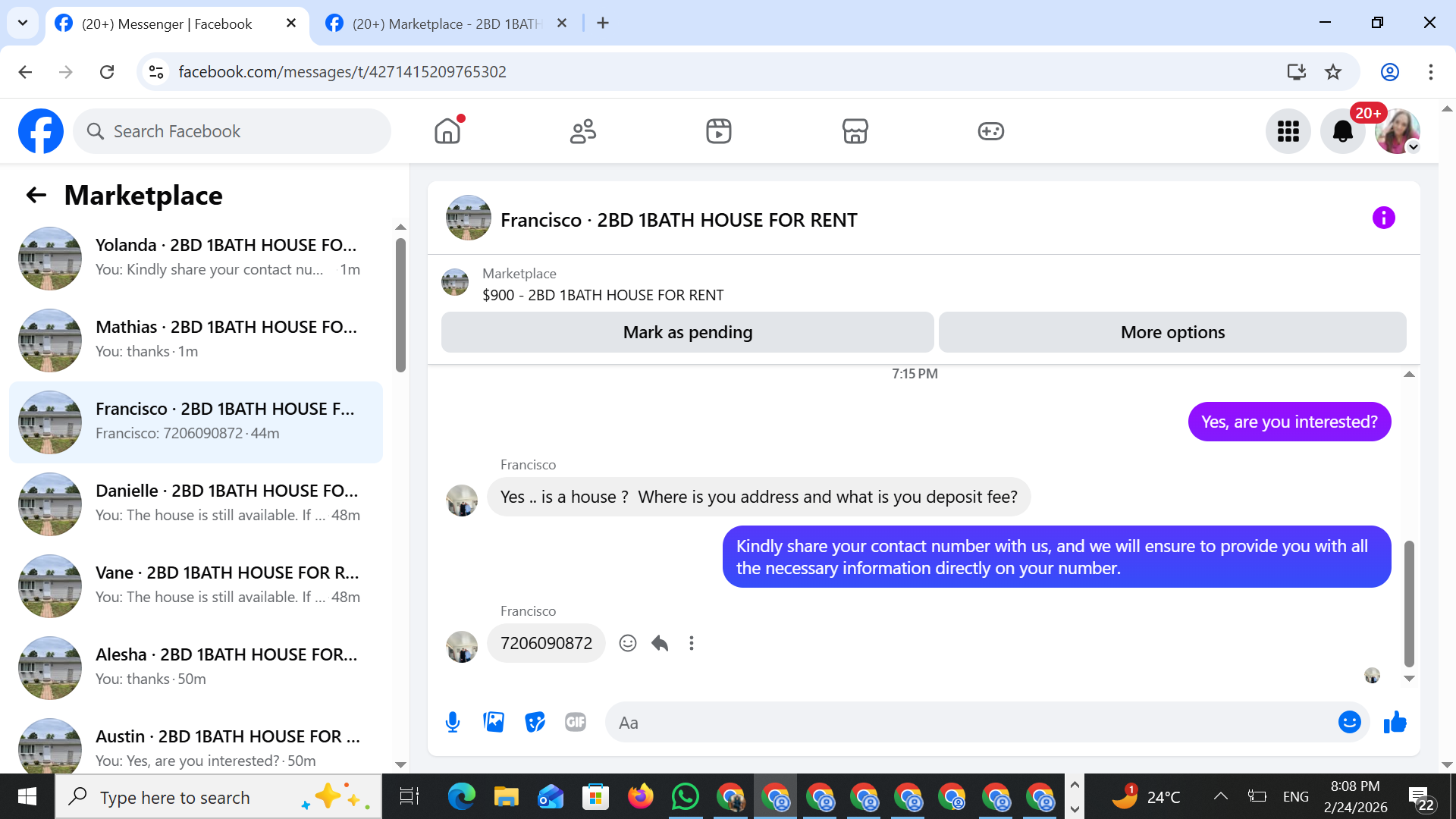Open the sticker picker icon
The height and width of the screenshot is (819, 1456).
pos(535,722)
